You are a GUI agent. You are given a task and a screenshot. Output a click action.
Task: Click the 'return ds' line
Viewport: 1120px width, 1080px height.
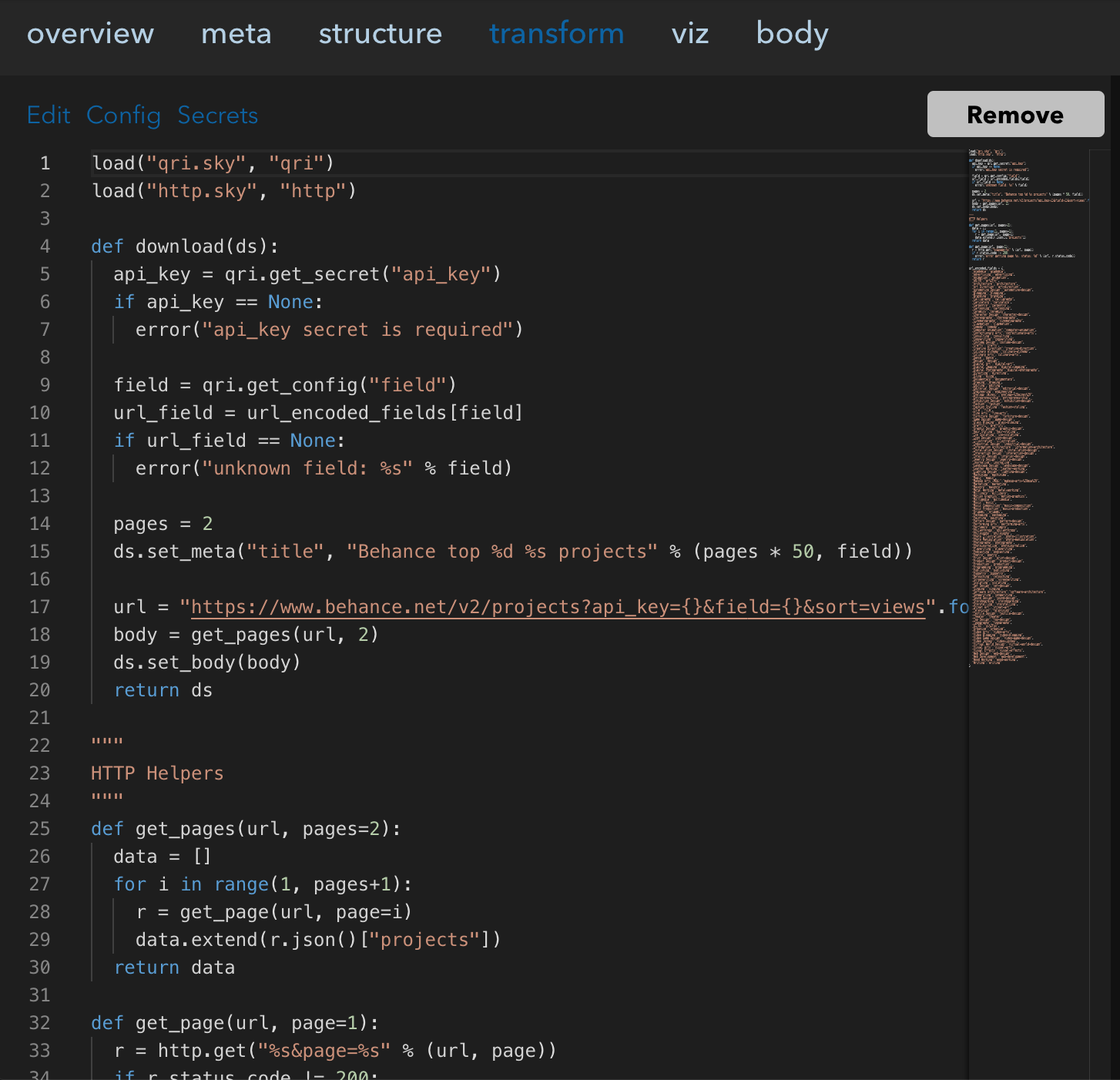click(x=163, y=690)
